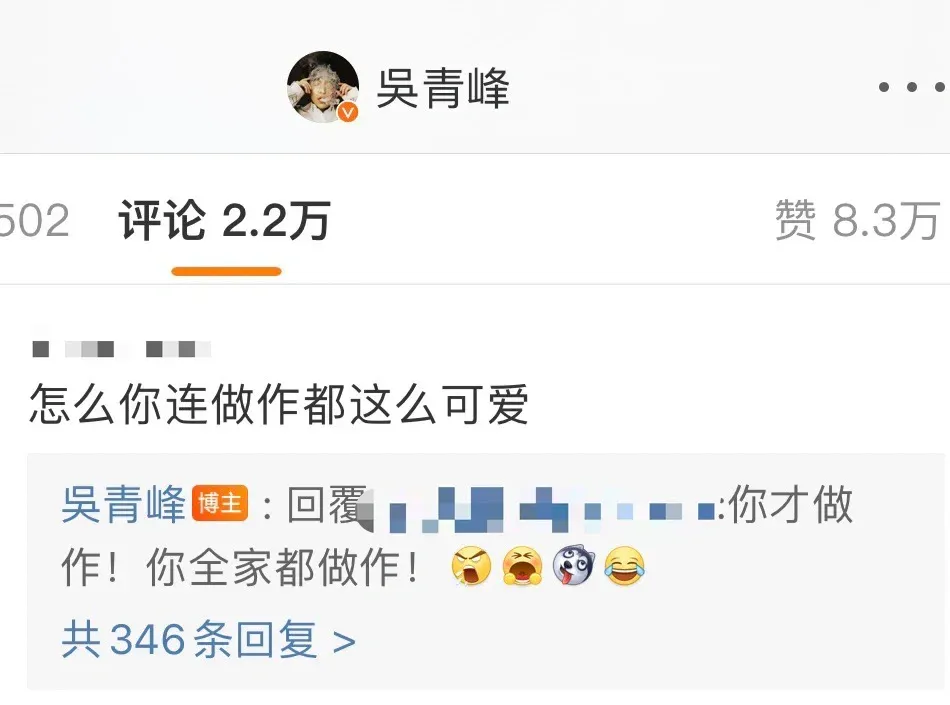This screenshot has height=705, width=950.
Task: Click the arrow after 346条回复
Action: click(344, 641)
